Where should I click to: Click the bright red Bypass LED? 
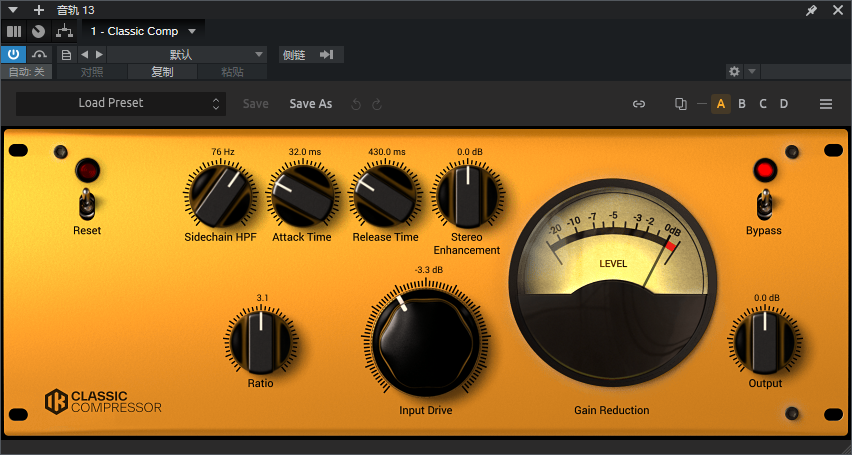(x=765, y=171)
